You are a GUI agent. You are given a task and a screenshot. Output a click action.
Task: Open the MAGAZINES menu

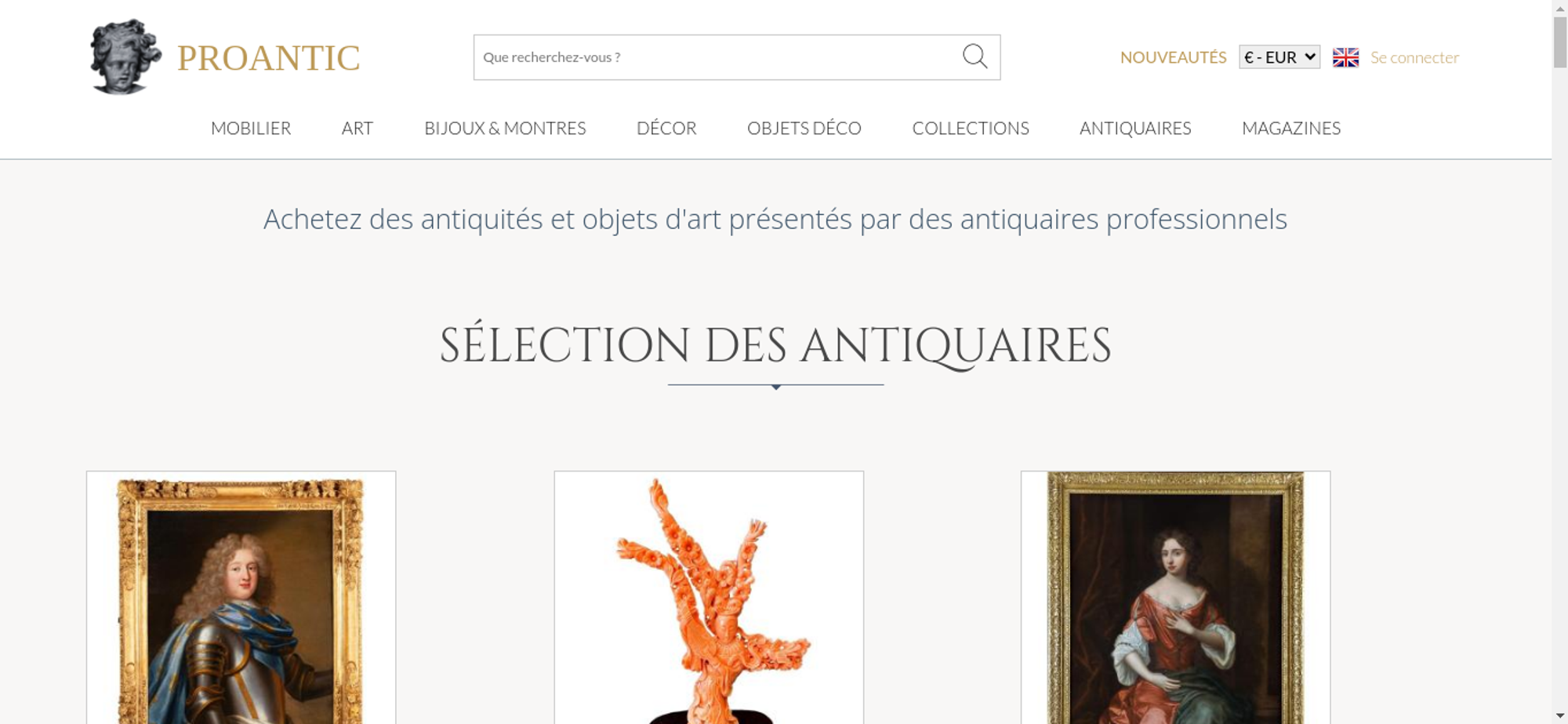[x=1291, y=128]
